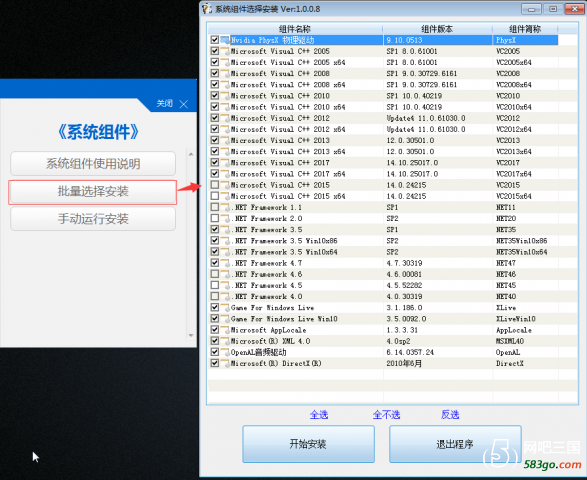
Task: Click scroll up arrow in left panel
Action: pos(191,154)
